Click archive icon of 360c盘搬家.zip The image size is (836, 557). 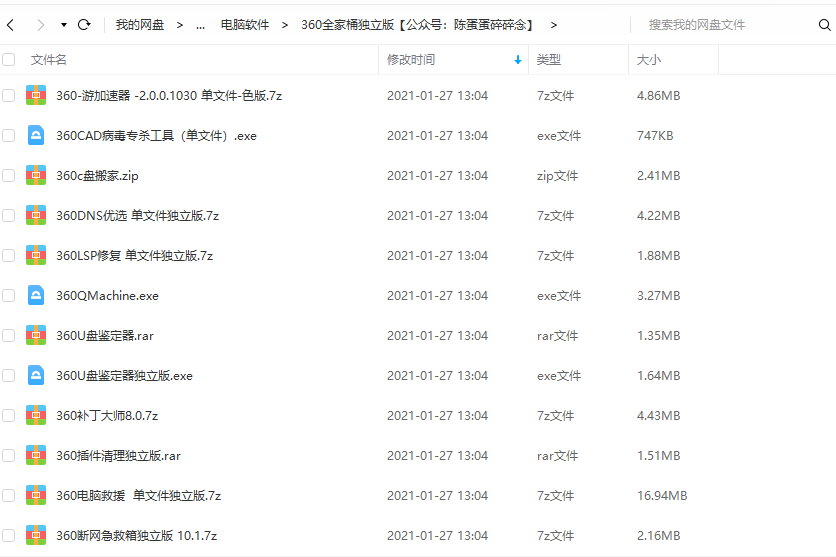pos(36,175)
